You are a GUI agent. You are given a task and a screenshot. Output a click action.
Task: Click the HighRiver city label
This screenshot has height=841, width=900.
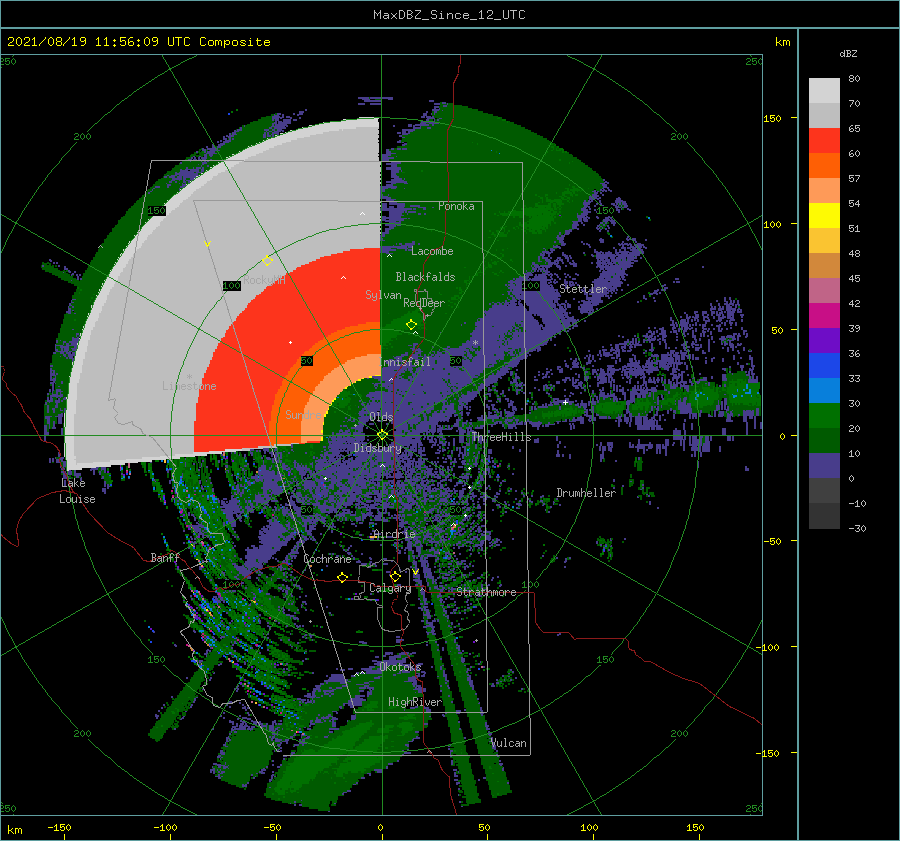(x=415, y=702)
